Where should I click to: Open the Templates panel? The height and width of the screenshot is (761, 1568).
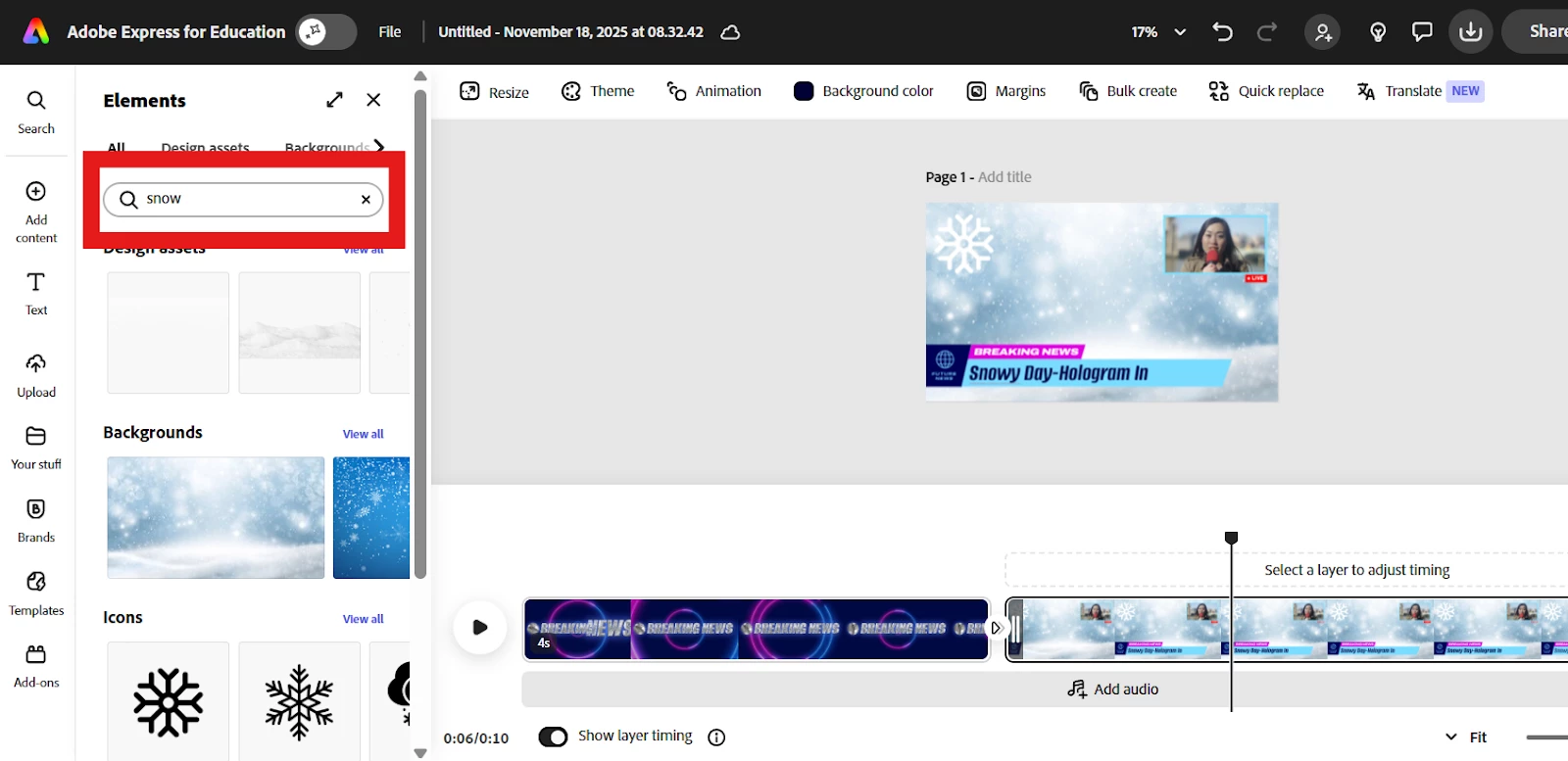pos(36,595)
